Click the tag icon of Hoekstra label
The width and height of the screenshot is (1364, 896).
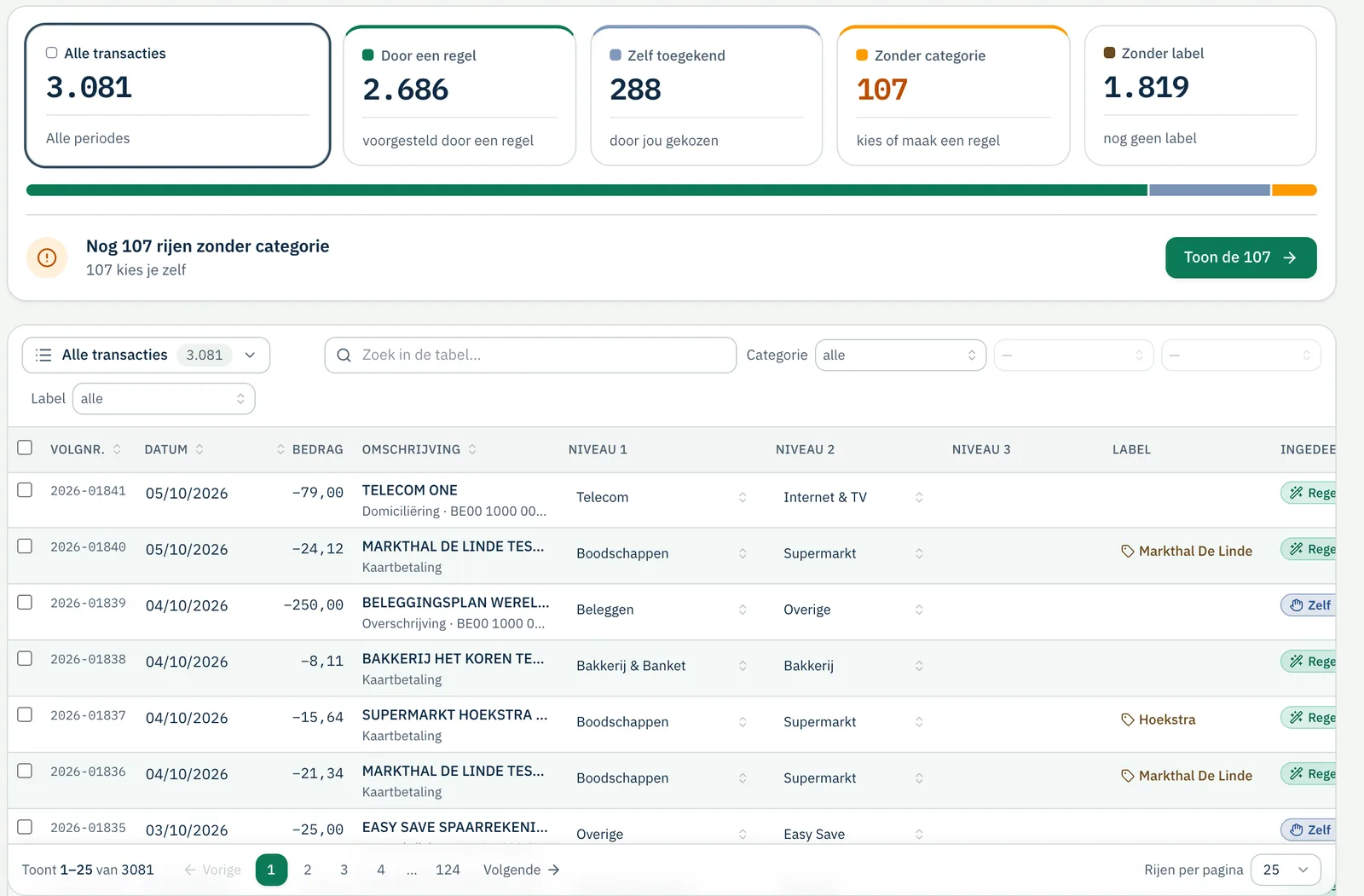tap(1127, 720)
